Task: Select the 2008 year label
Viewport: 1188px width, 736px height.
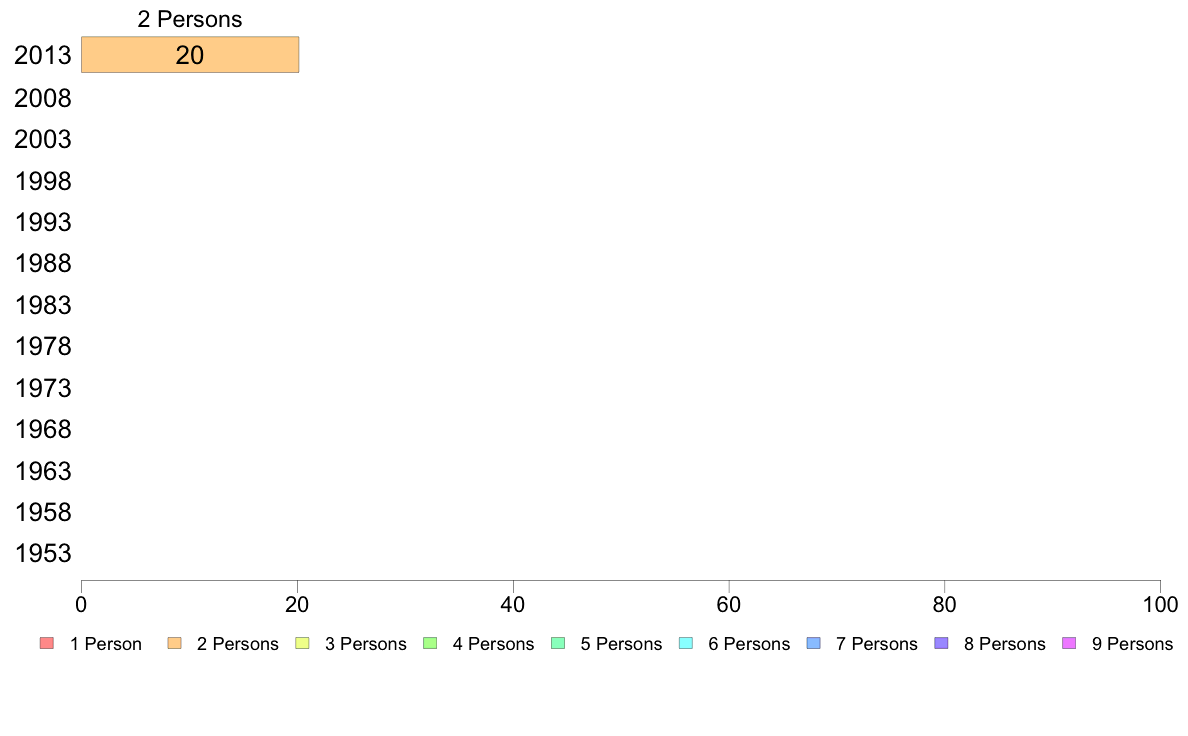Action: 42,98
